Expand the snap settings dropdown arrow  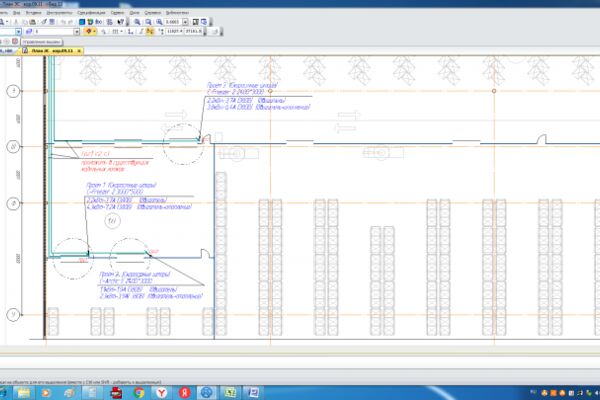(95, 31)
